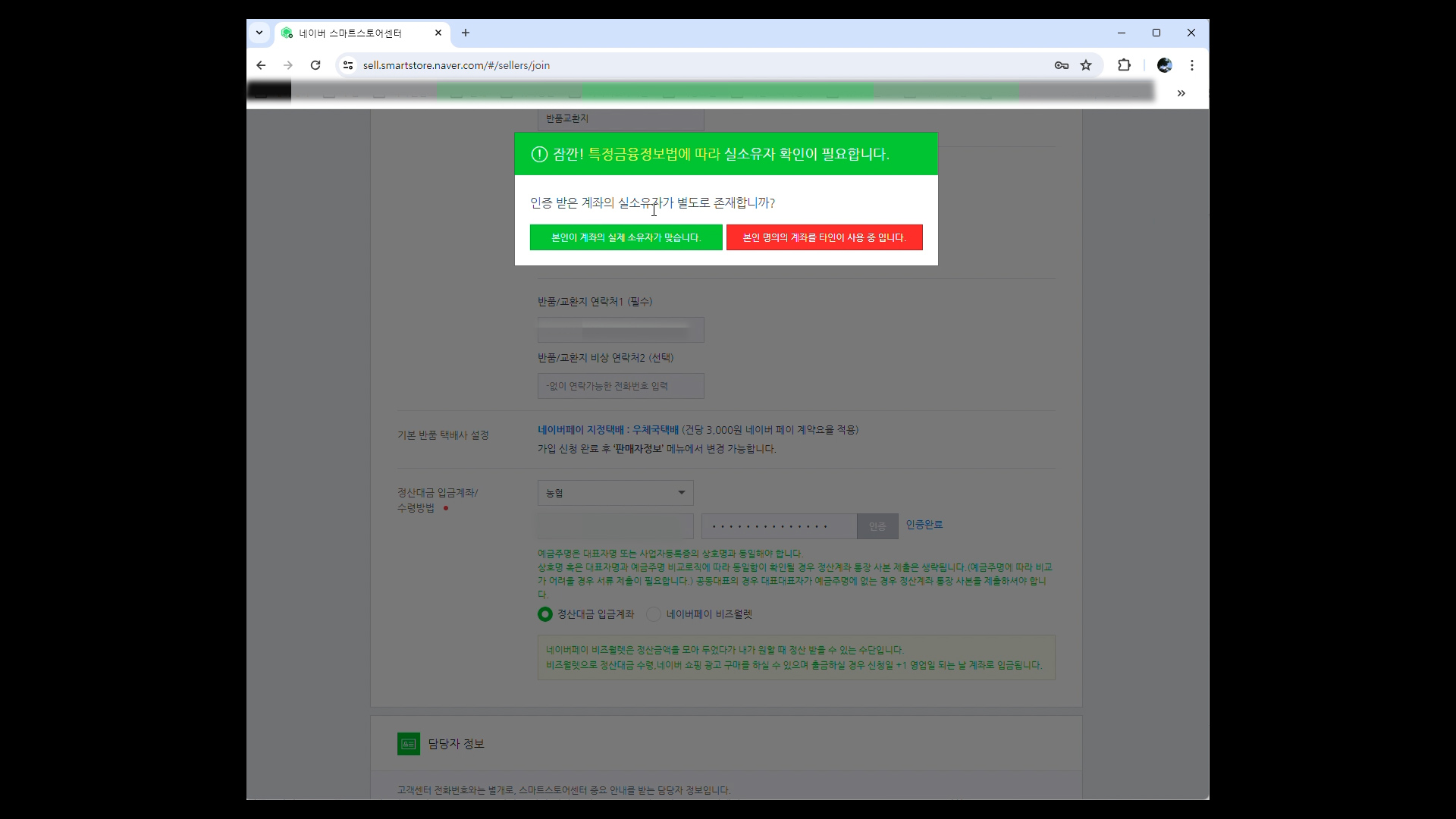Open the Chrome profile avatar
Viewport: 1456px width, 819px height.
(1164, 65)
